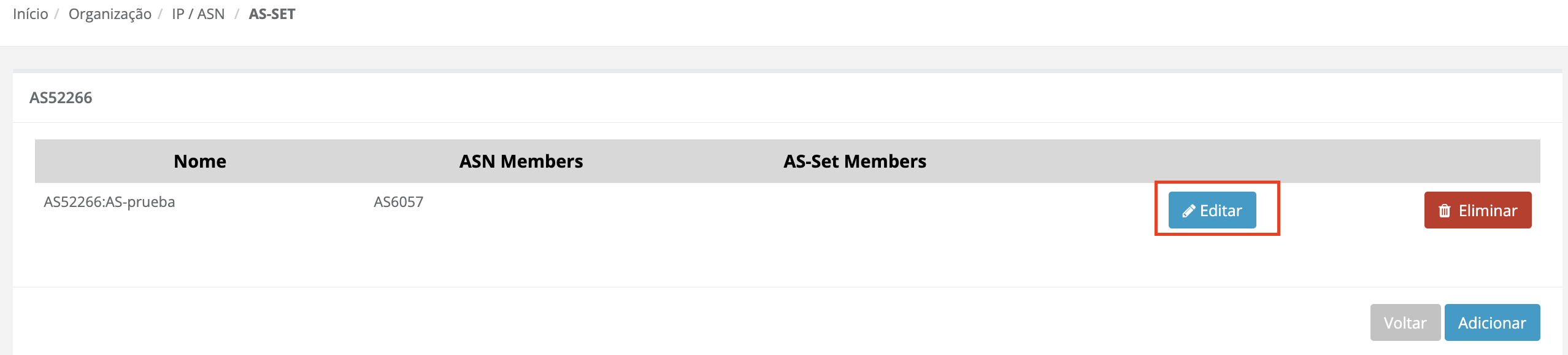1568x355 pixels.
Task: Open the Início breadcrumb link
Action: pos(30,14)
